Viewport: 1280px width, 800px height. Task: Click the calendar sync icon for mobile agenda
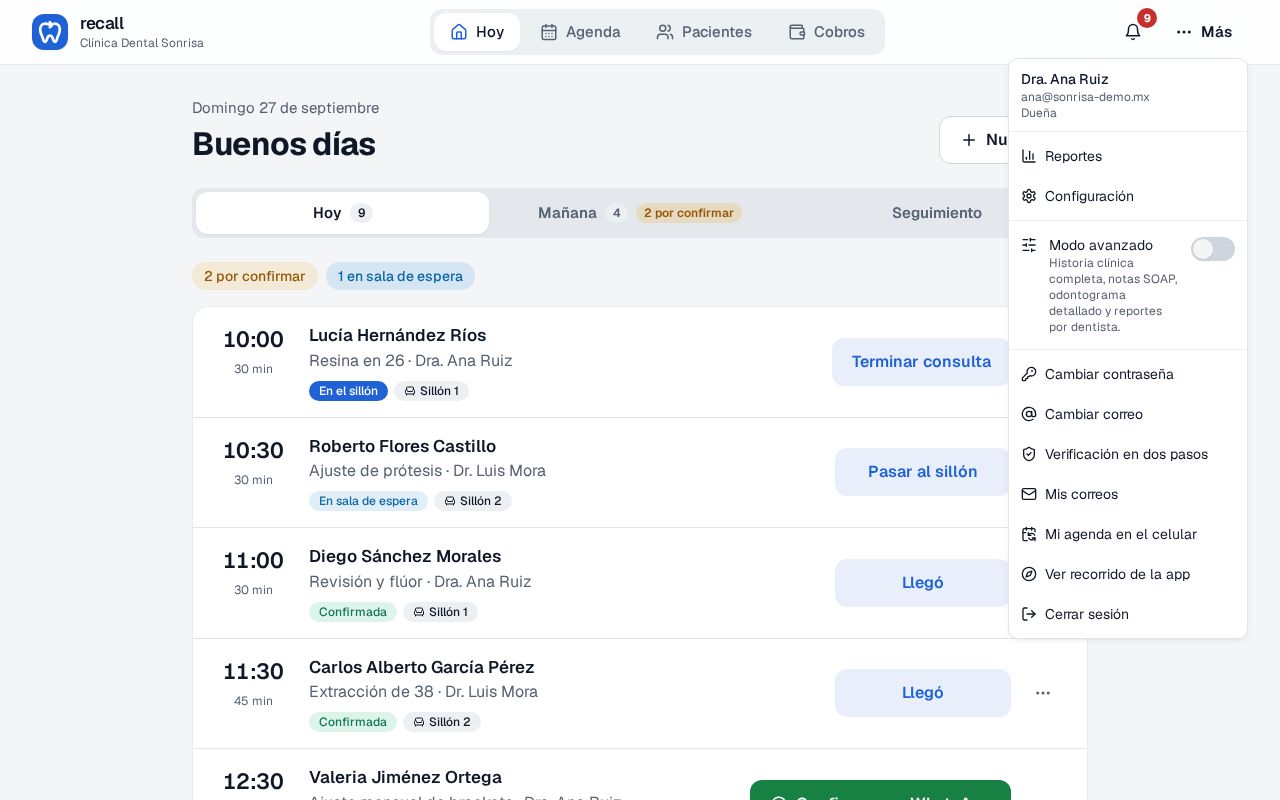click(x=1029, y=534)
